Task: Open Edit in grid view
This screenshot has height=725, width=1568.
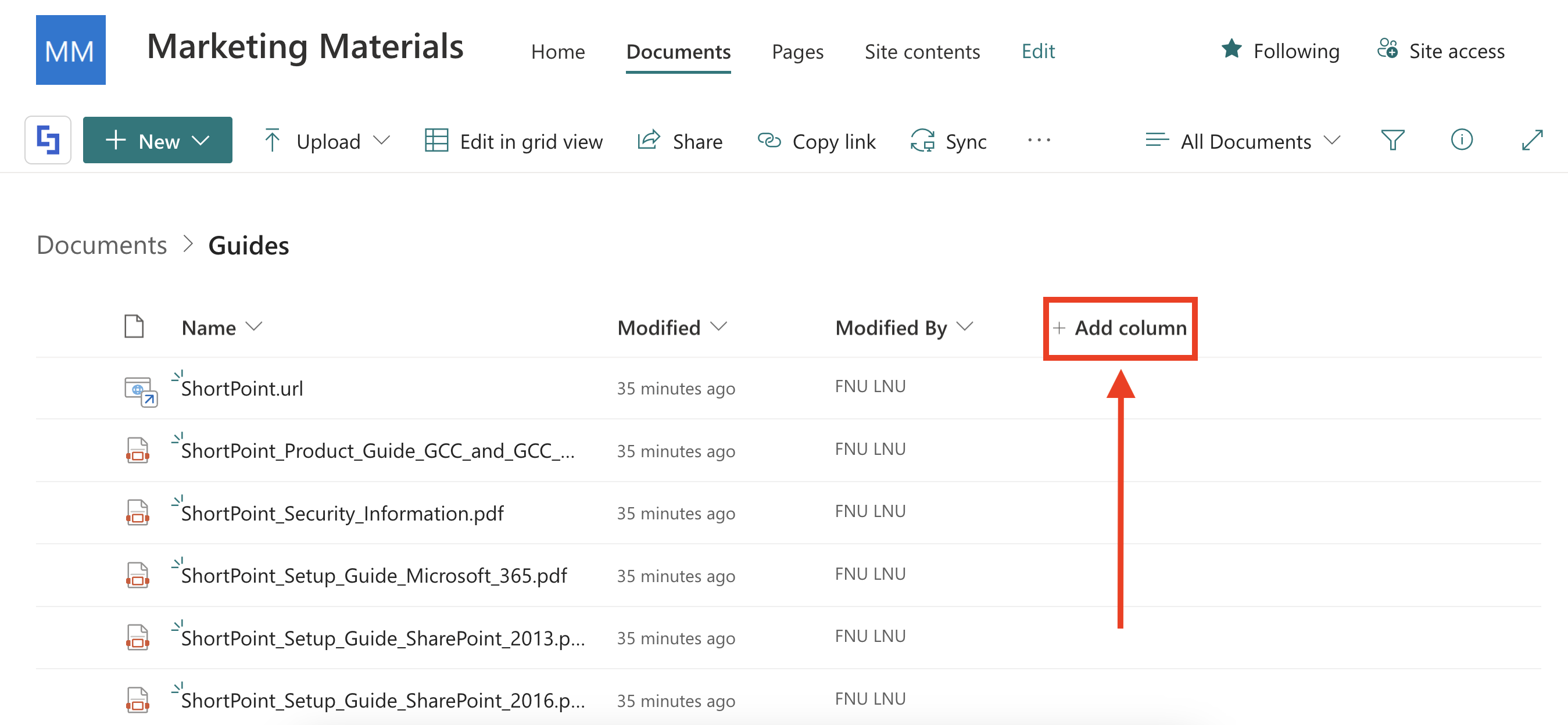Action: [x=513, y=141]
